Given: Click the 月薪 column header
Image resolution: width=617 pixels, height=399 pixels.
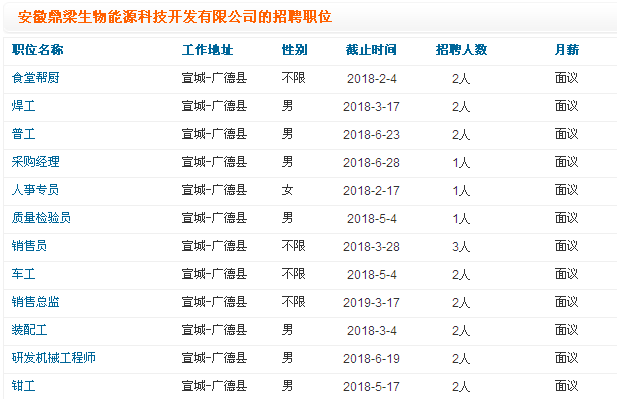Looking at the screenshot, I should coord(567,50).
